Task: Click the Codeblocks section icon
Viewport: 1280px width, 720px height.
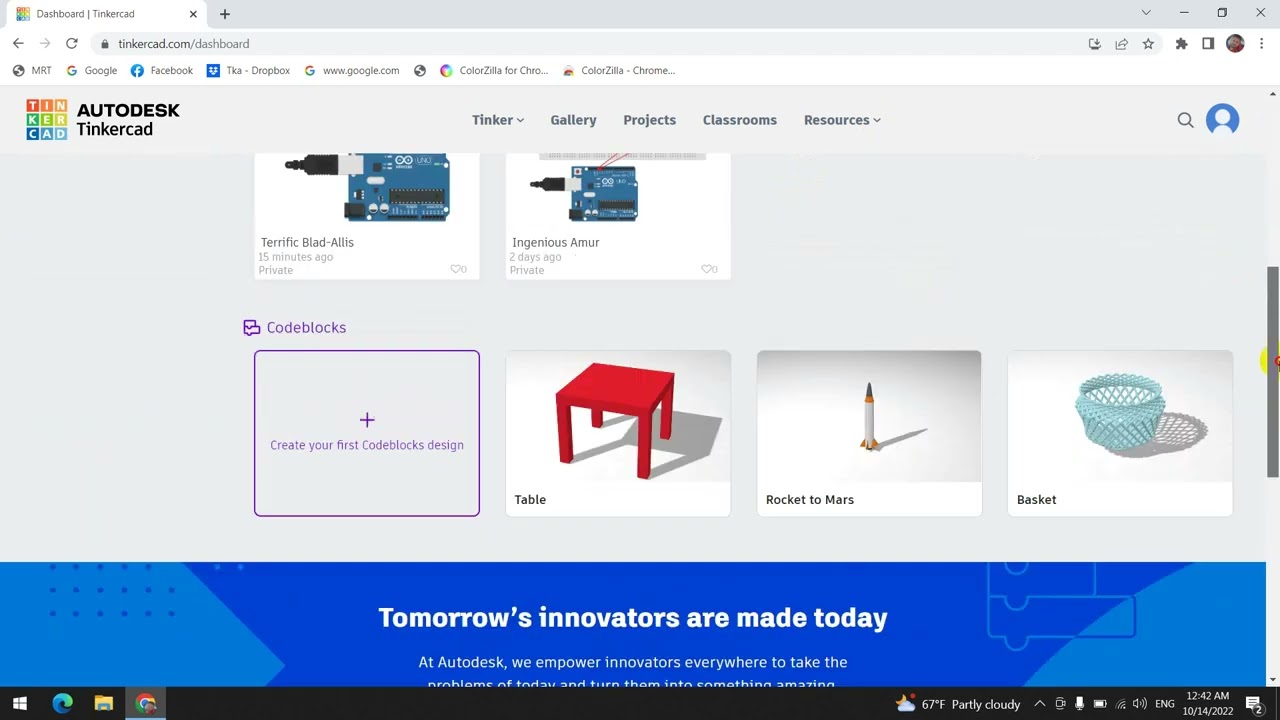Action: pyautogui.click(x=251, y=327)
